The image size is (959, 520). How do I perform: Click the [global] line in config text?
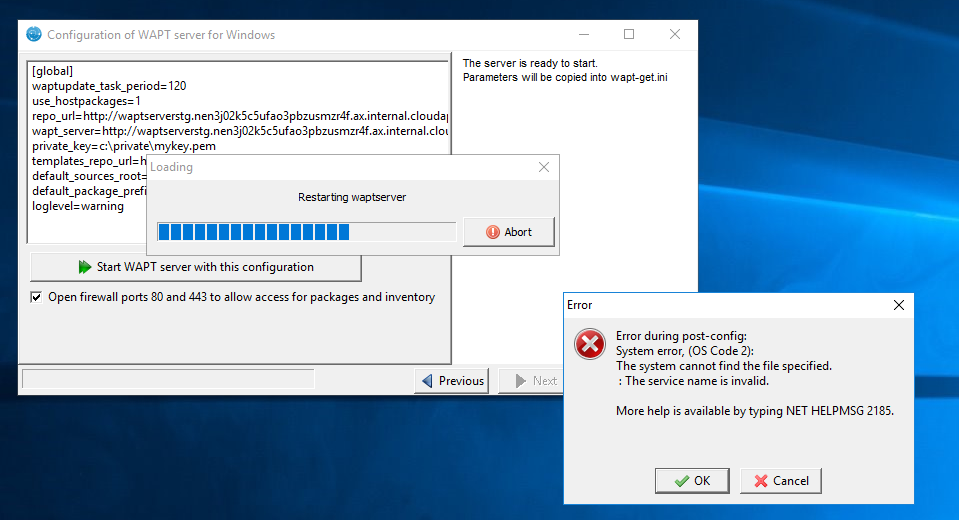[52, 71]
